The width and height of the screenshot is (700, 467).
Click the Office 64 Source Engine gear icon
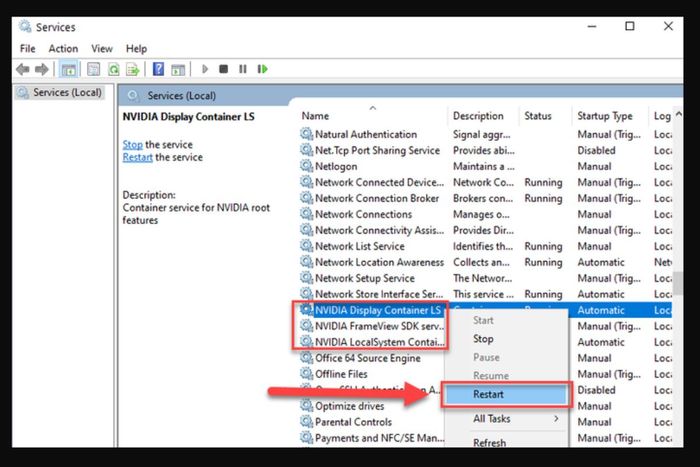[x=306, y=357]
